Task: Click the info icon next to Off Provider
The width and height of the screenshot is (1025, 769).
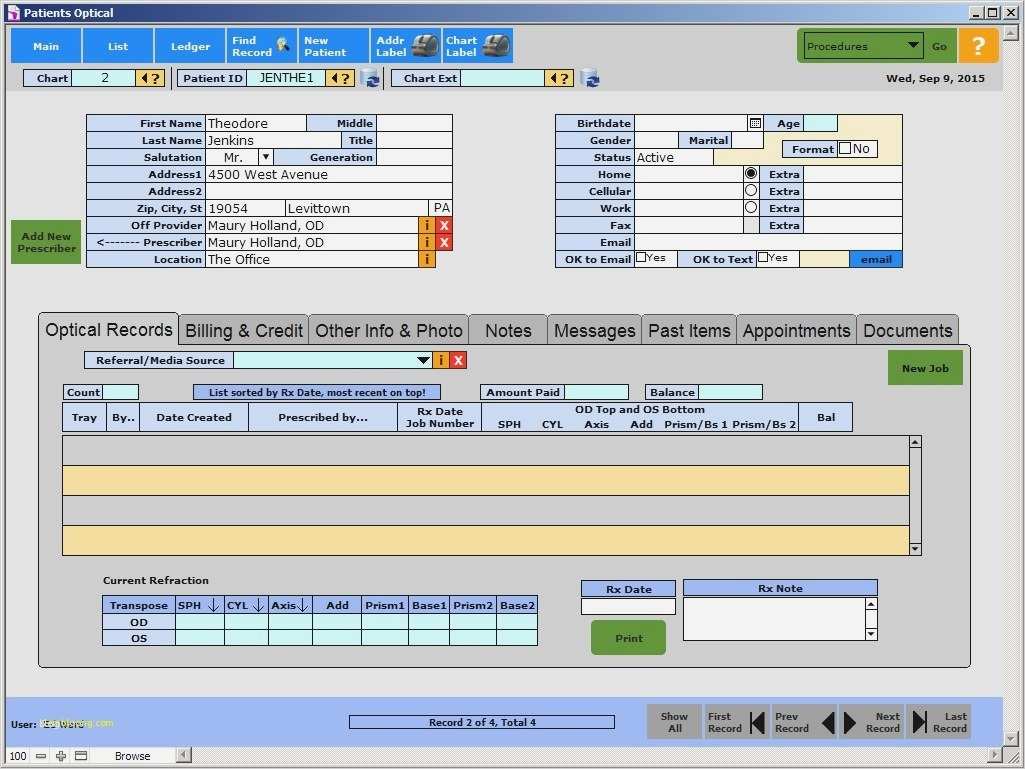Action: coord(426,225)
